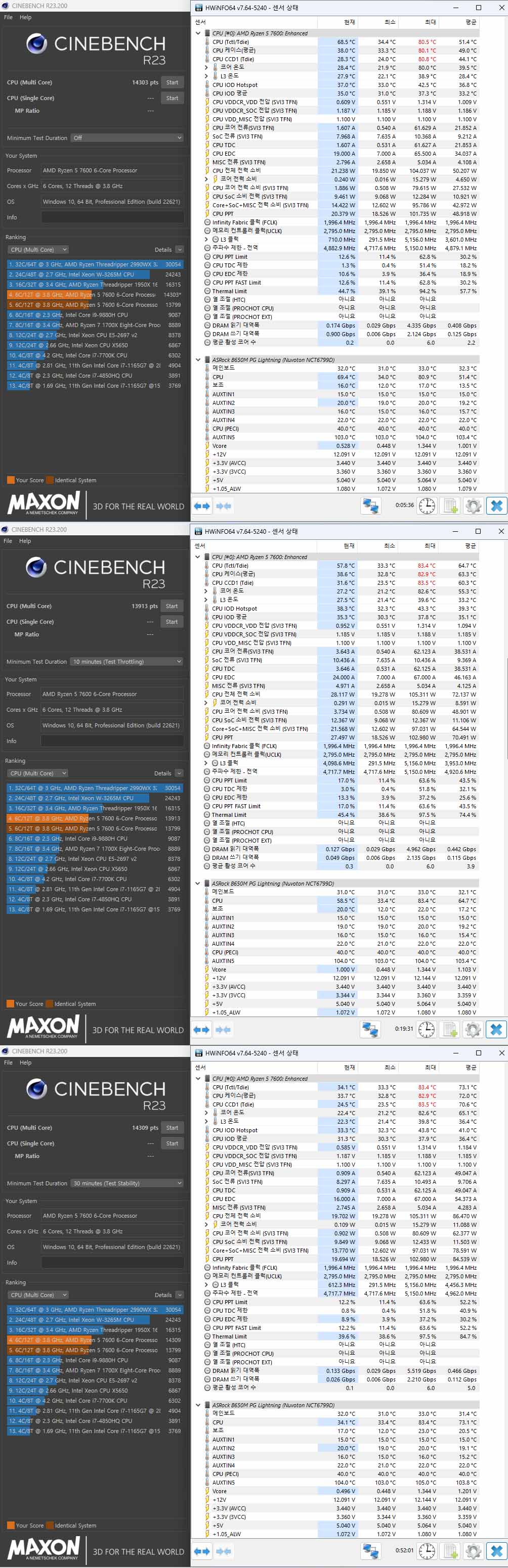The image size is (508, 1568).
Task: Click Info field in Cinebench scoring 14303 pts
Action: coord(113,217)
